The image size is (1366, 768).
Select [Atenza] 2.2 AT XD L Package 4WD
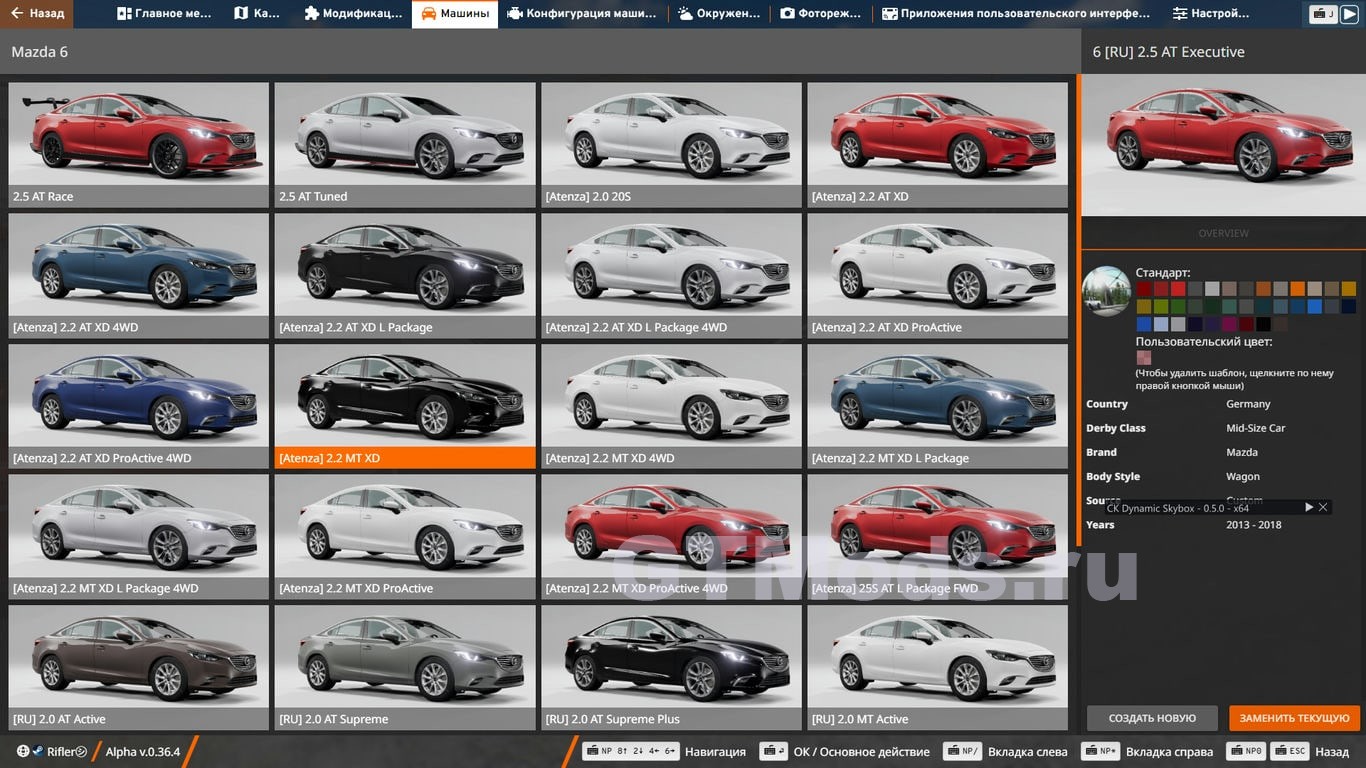pyautogui.click(x=671, y=275)
